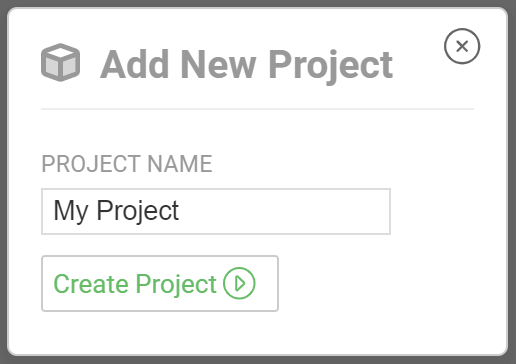Click the green "Create Project" text

[x=135, y=284]
